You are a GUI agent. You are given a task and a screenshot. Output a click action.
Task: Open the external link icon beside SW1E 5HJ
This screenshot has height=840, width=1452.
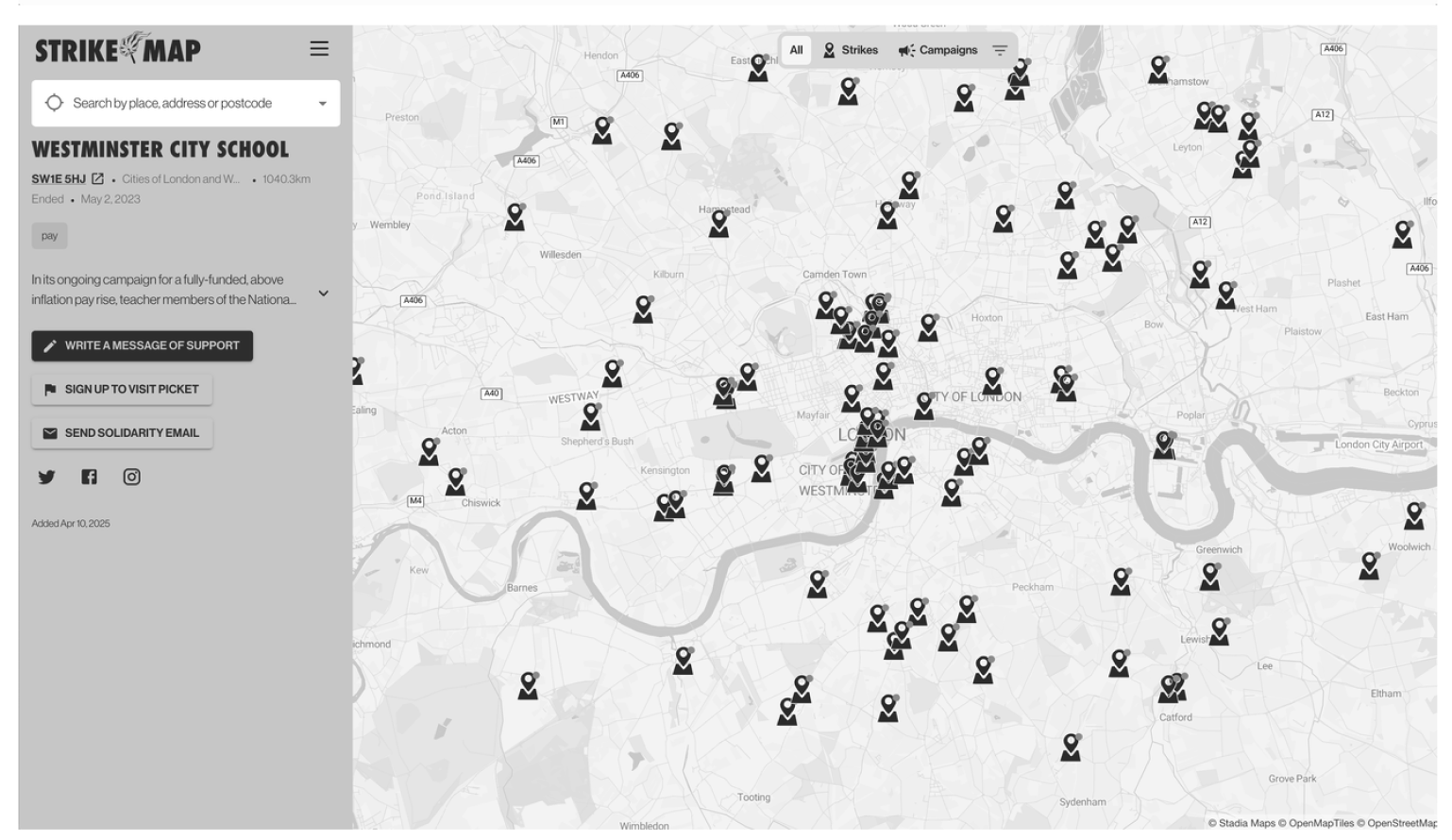pos(97,179)
